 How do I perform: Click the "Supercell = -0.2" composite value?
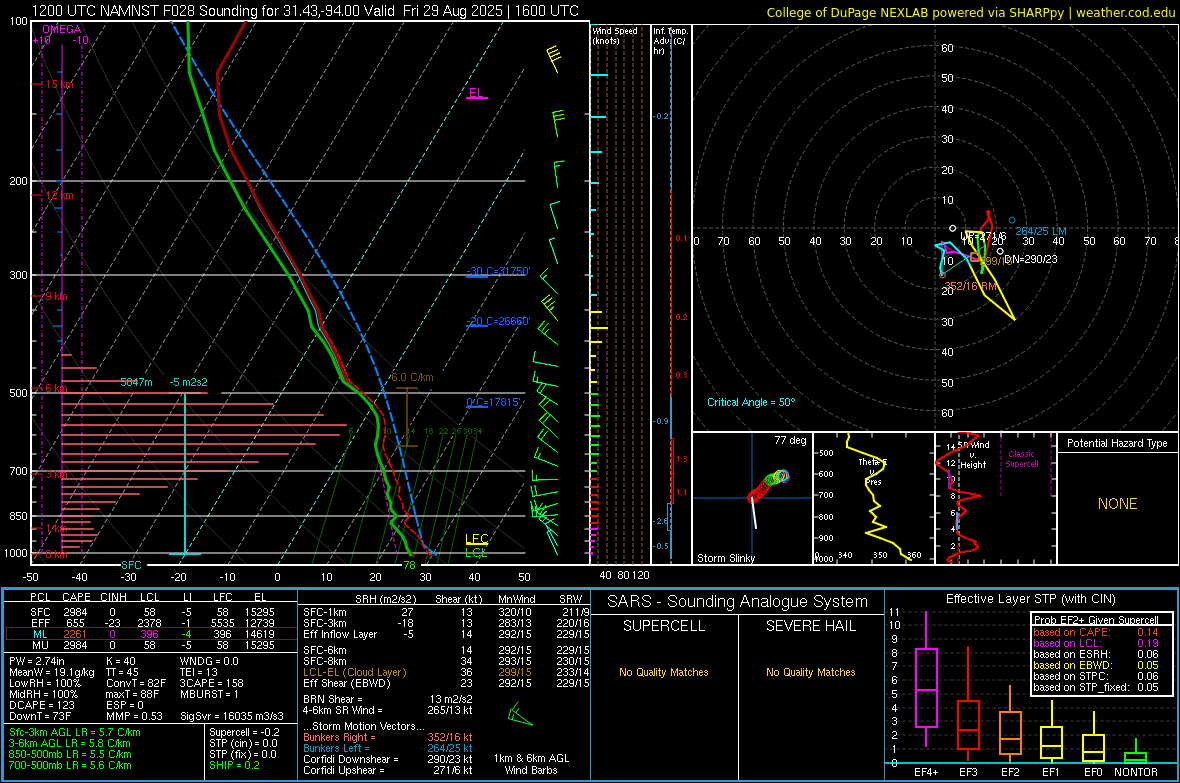[245, 732]
